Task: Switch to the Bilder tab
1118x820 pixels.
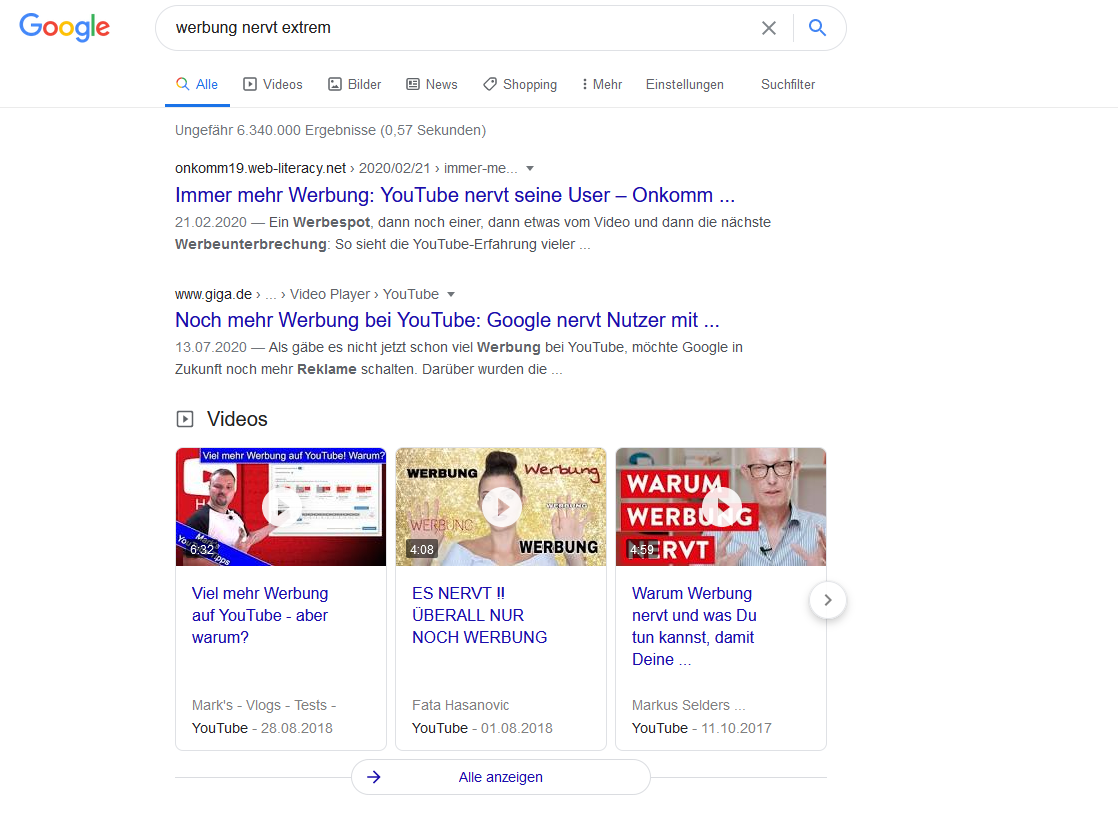Action: pyautogui.click(x=354, y=84)
